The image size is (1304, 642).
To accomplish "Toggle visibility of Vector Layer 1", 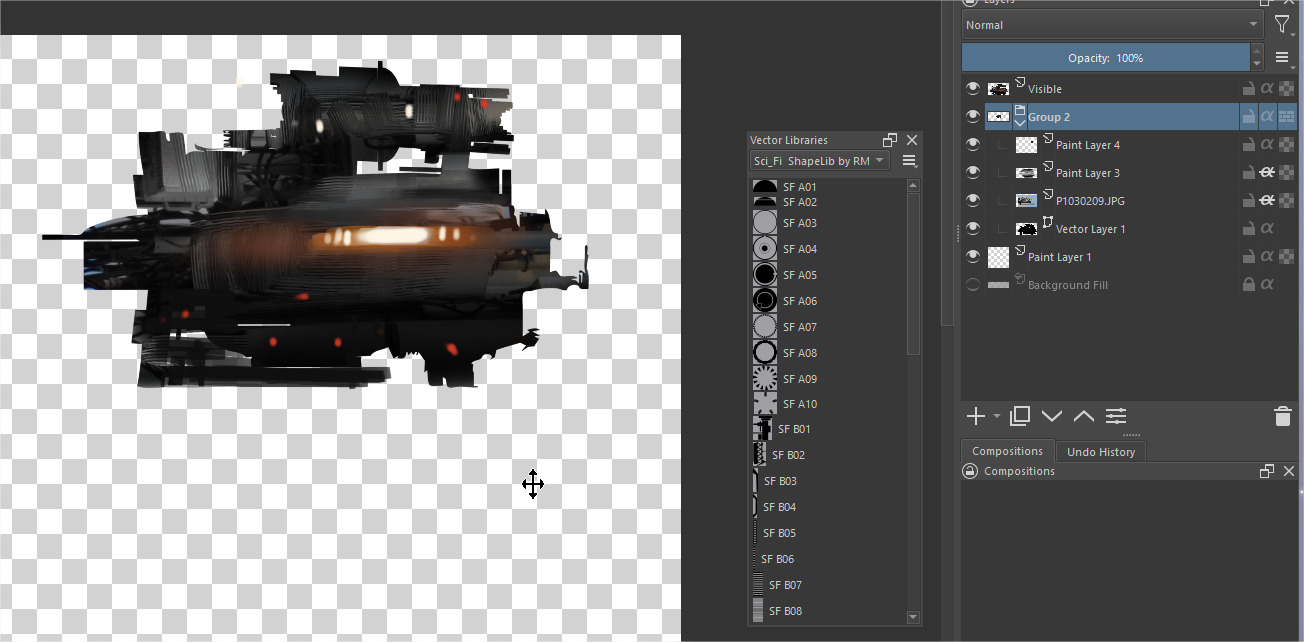I will click(x=973, y=229).
